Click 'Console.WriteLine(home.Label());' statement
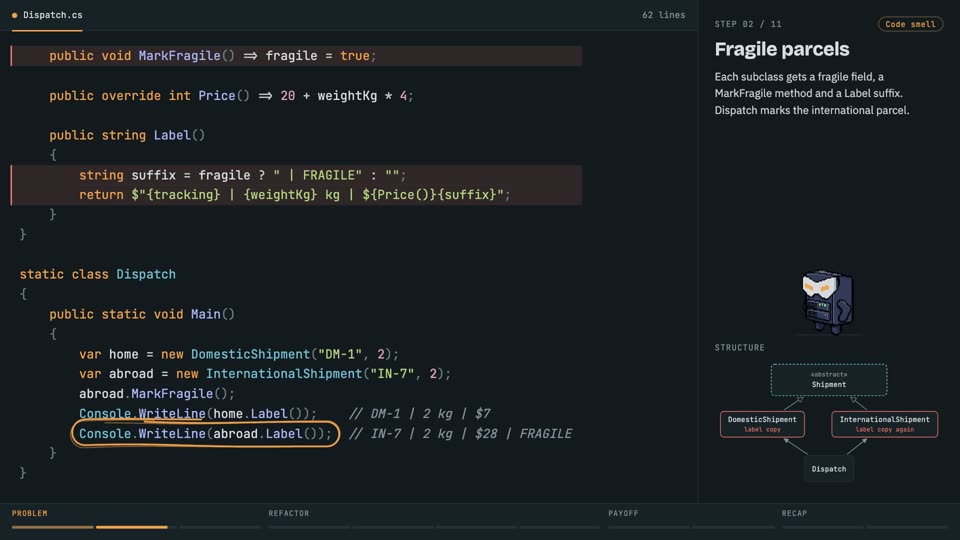 point(198,414)
